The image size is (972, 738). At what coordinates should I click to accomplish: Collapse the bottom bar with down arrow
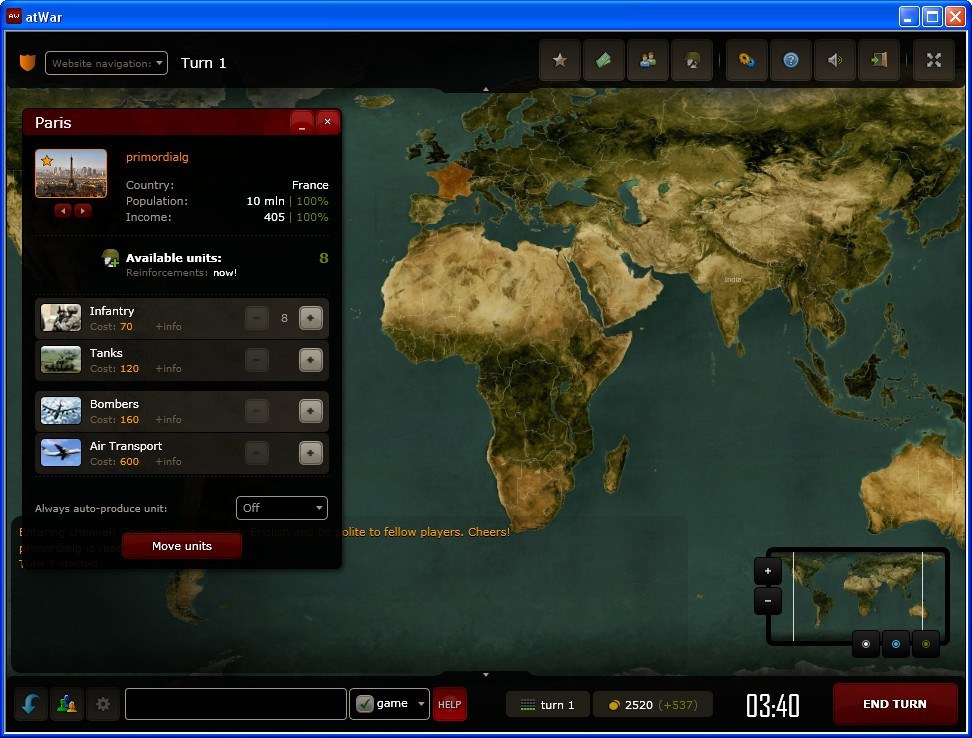(486, 675)
